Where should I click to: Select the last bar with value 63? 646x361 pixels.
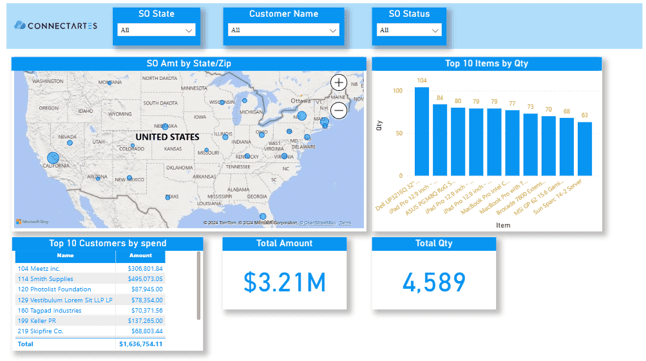point(585,149)
